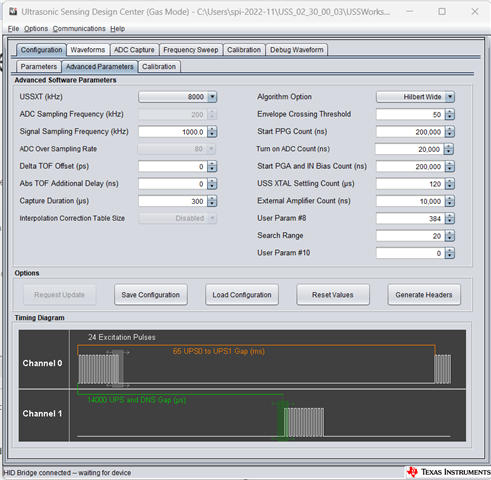Click the External Amplifier Count field
491x480 pixels.
coord(411,201)
